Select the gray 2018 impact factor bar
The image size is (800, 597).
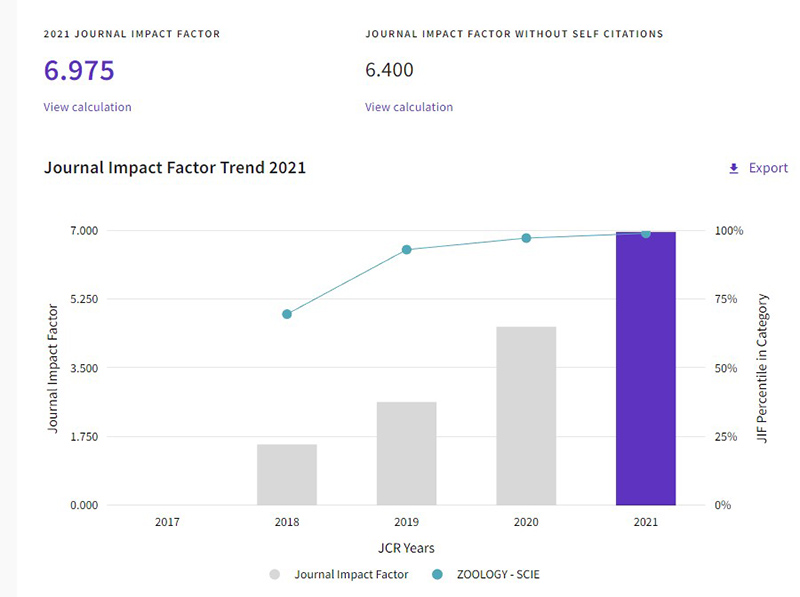(x=286, y=475)
